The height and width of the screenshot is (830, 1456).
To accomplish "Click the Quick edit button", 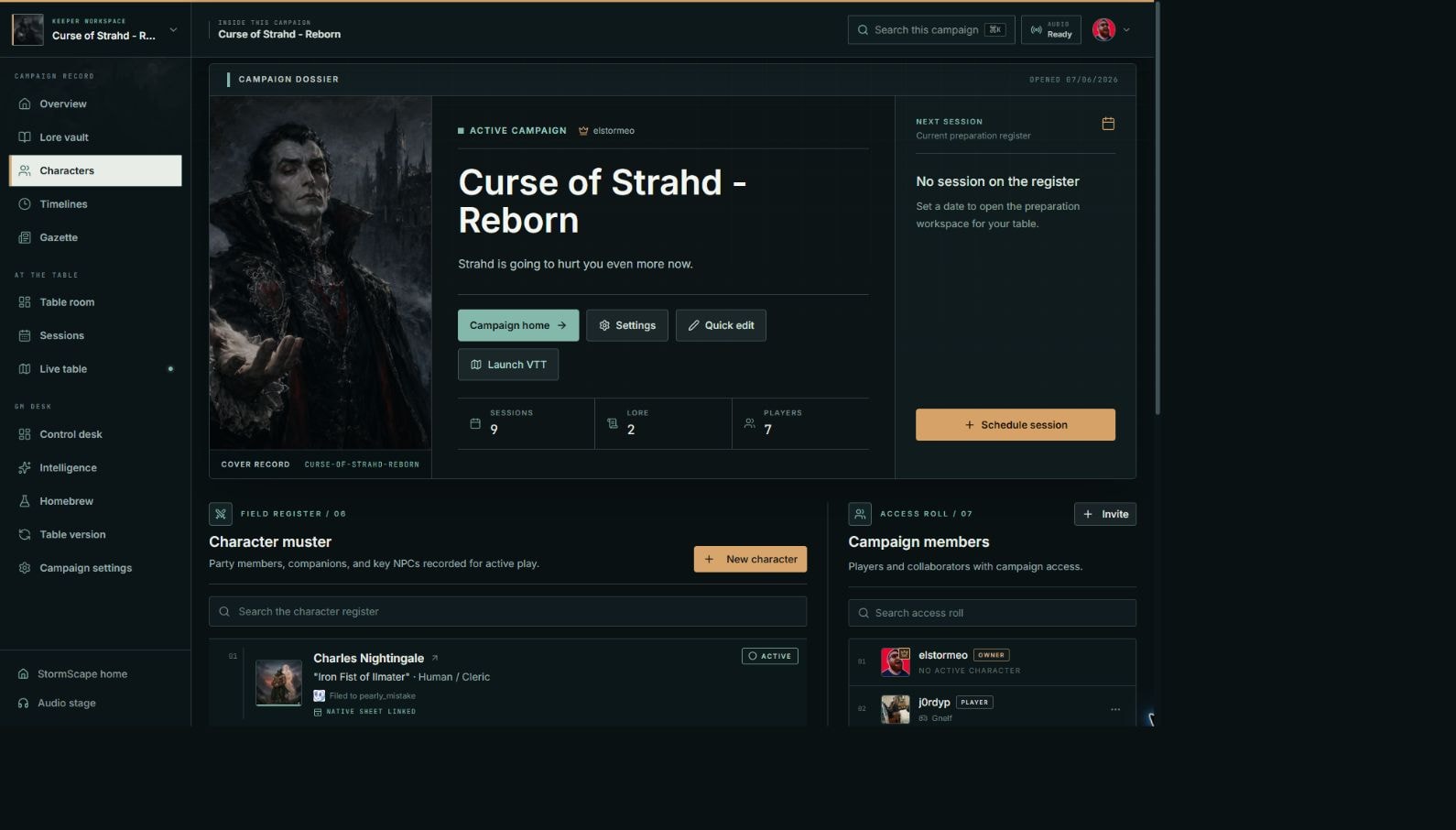I will (721, 325).
